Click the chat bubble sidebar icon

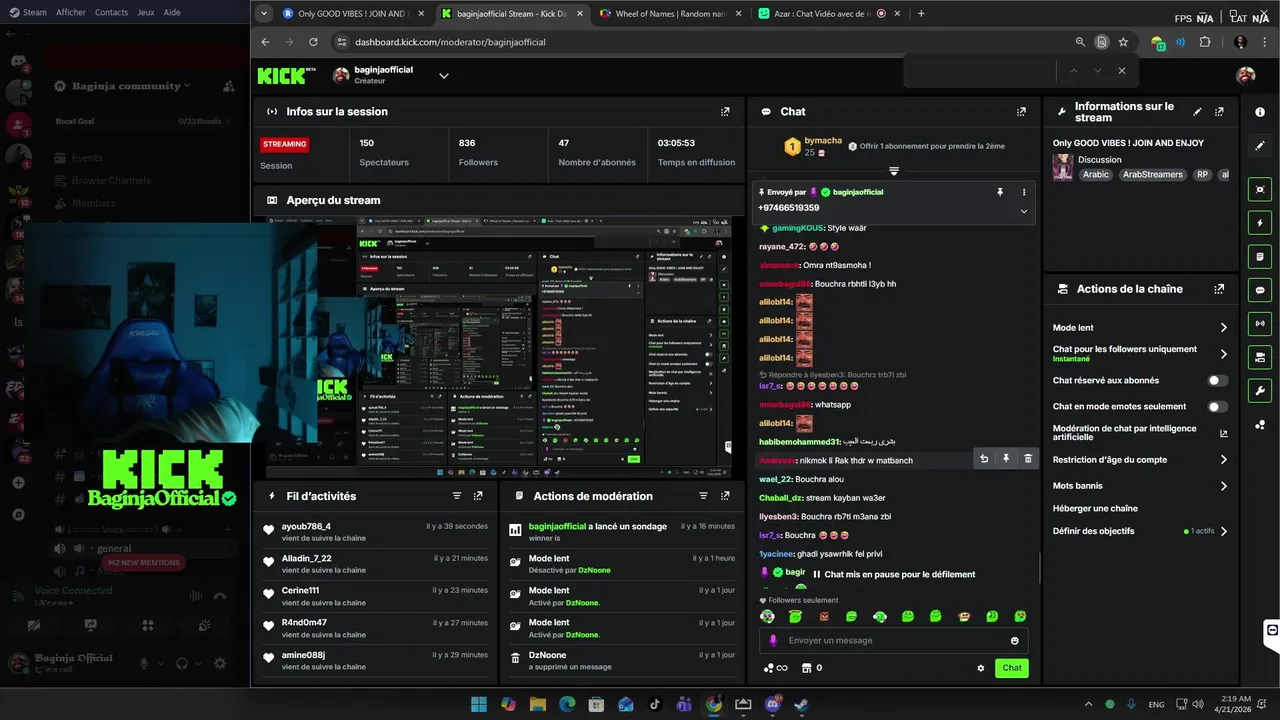1260,290
